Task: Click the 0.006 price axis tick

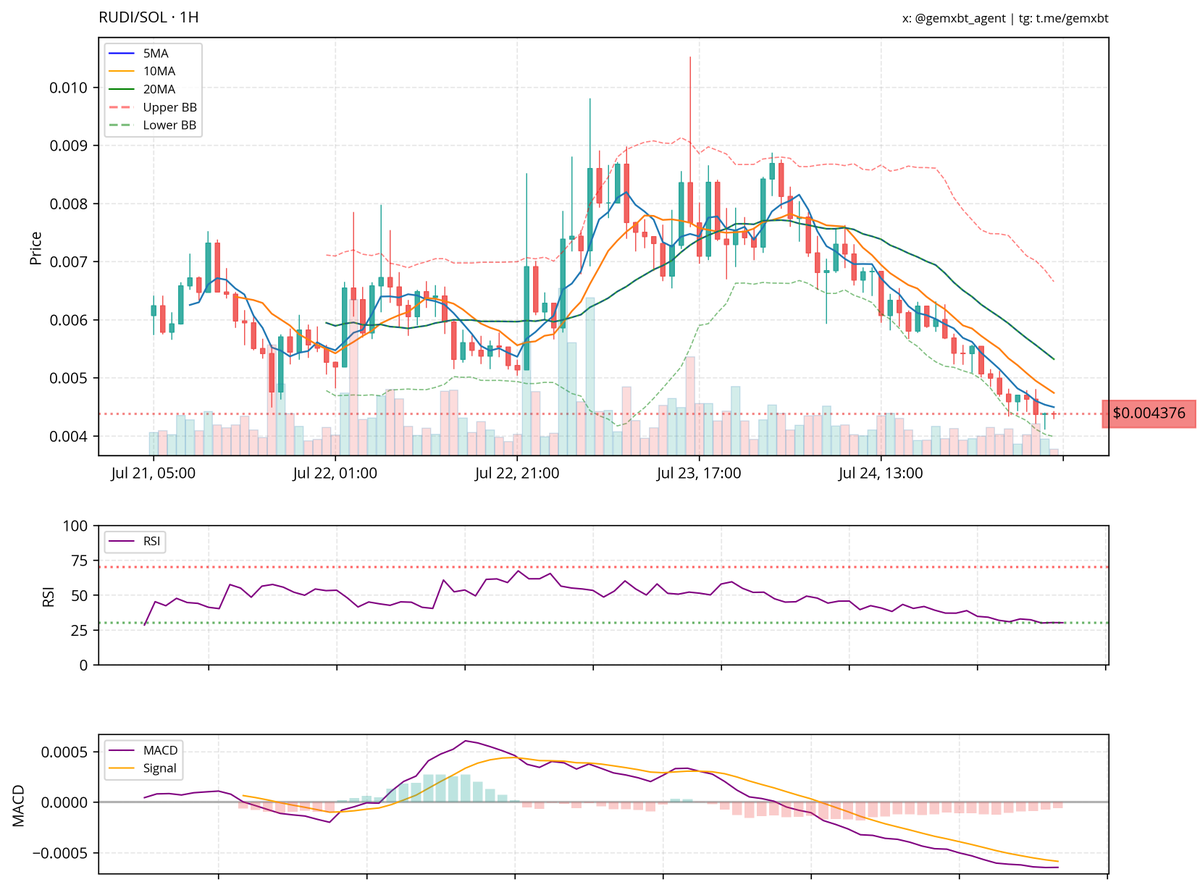Action: [69, 320]
